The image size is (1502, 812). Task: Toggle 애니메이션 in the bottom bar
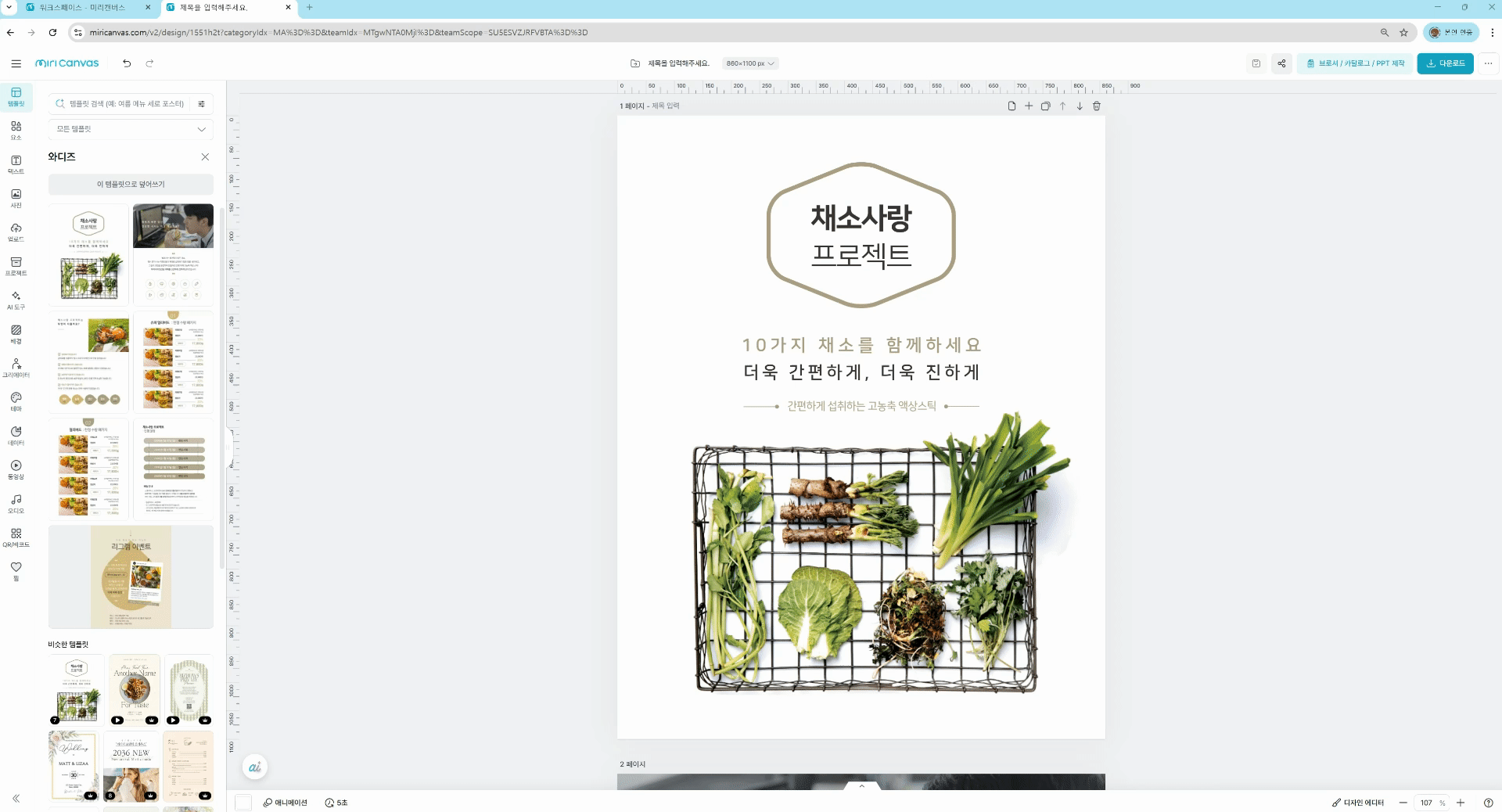coord(286,802)
